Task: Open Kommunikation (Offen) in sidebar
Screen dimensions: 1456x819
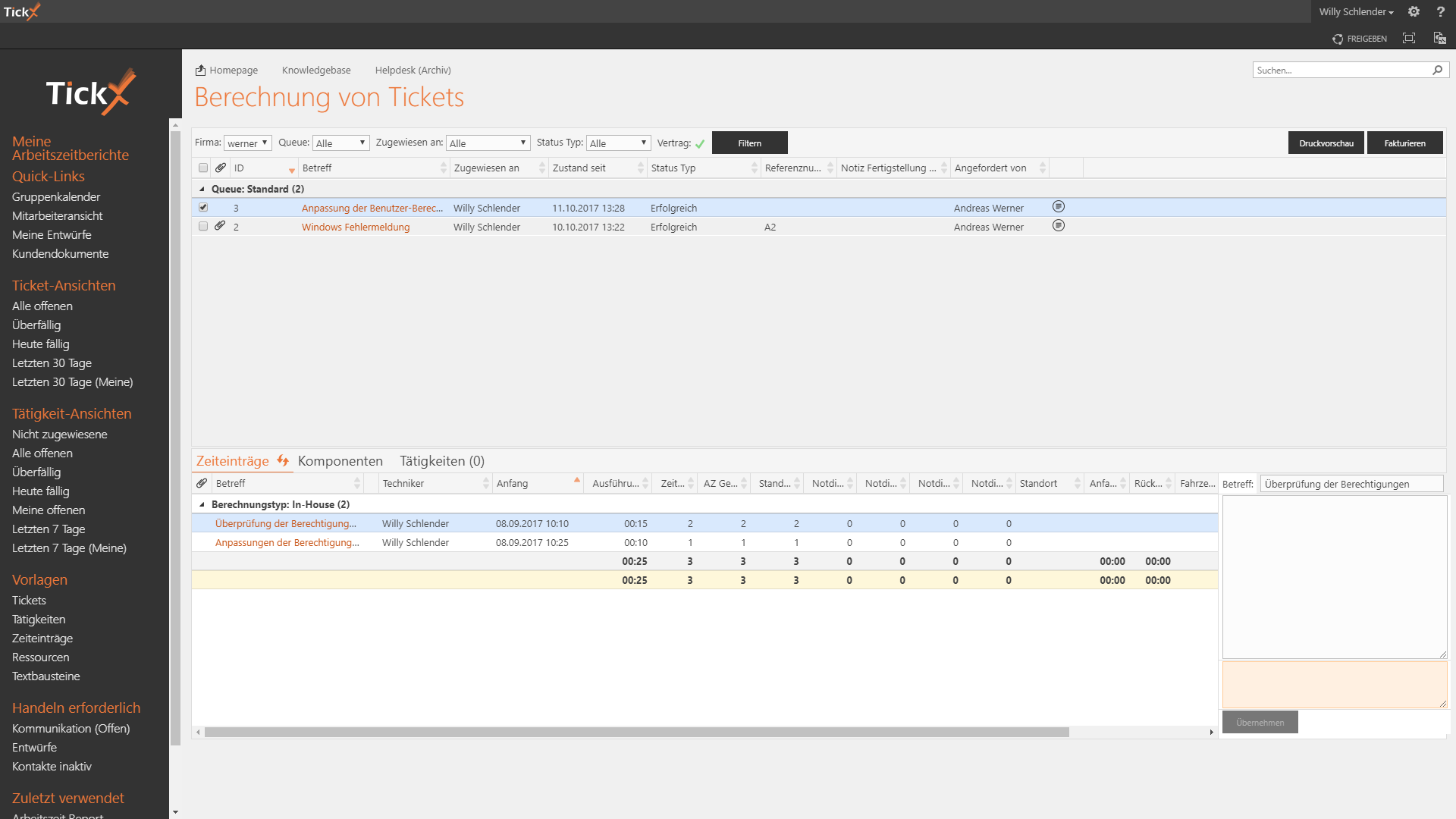Action: tap(71, 728)
